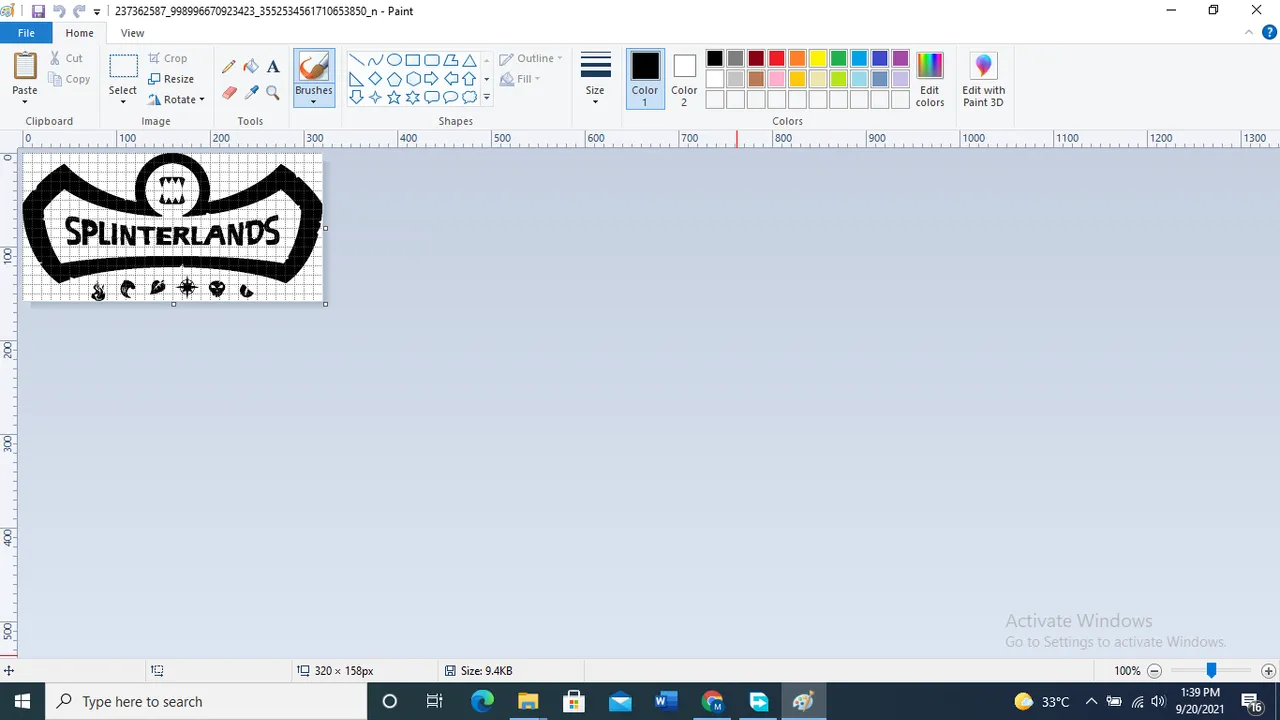Open the Outline dropdown
The image size is (1280, 720).
click(x=531, y=59)
